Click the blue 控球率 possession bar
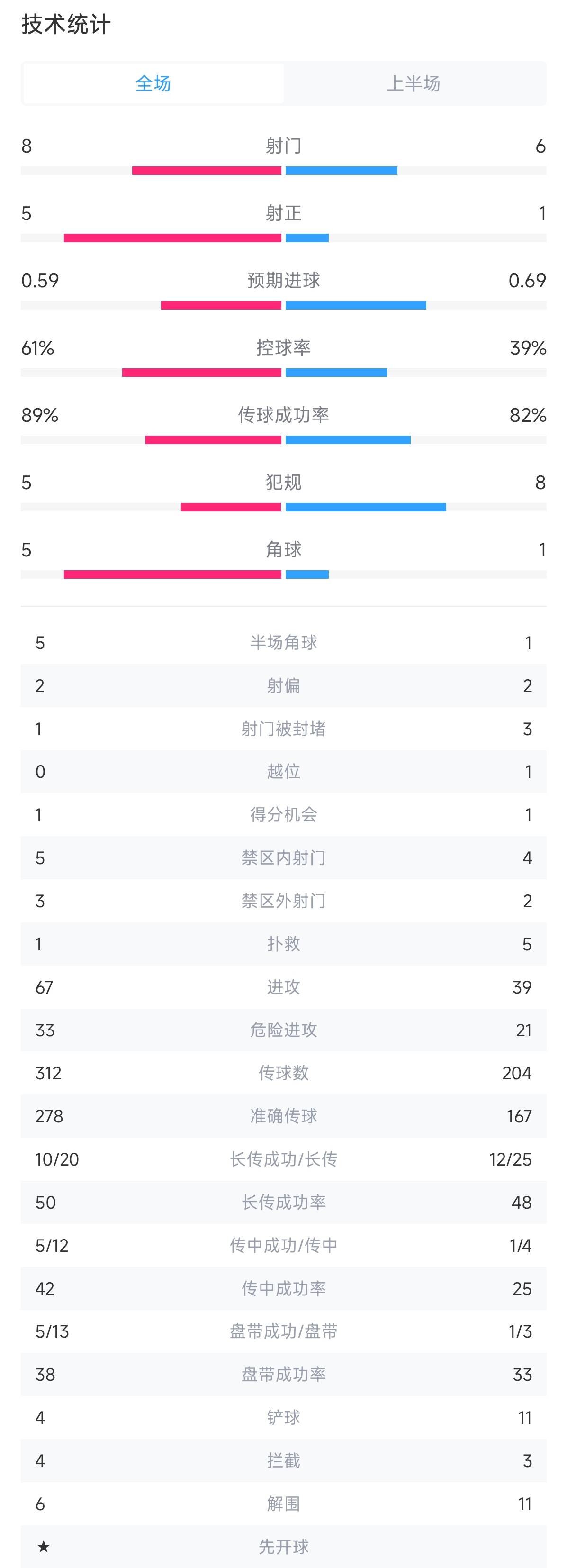Screen dimensions: 567x1568 (x=336, y=373)
